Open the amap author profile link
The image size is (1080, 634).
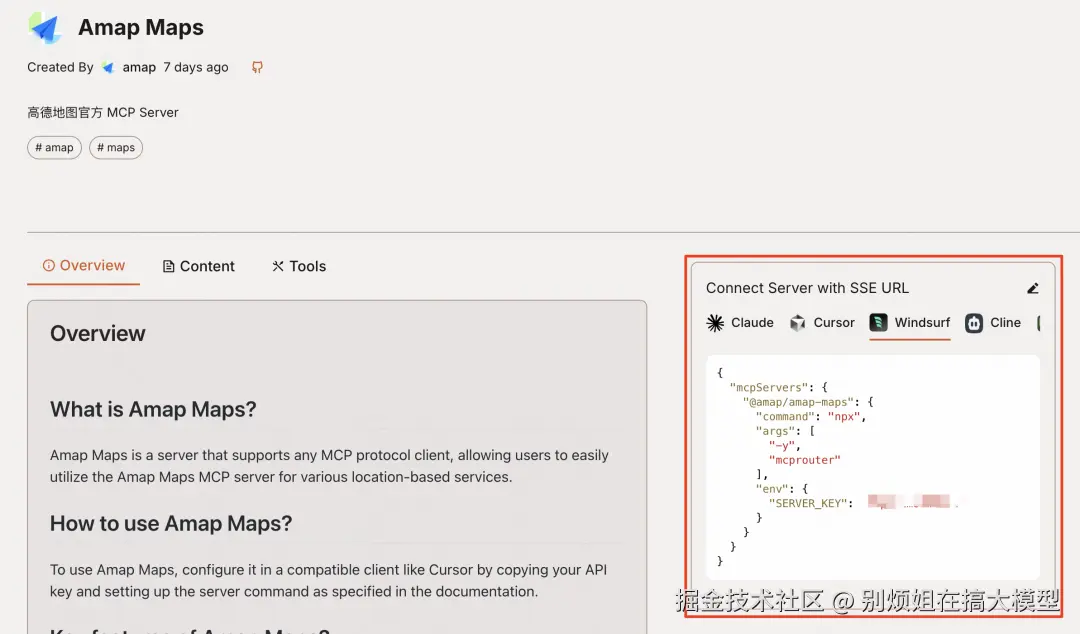[x=139, y=67]
